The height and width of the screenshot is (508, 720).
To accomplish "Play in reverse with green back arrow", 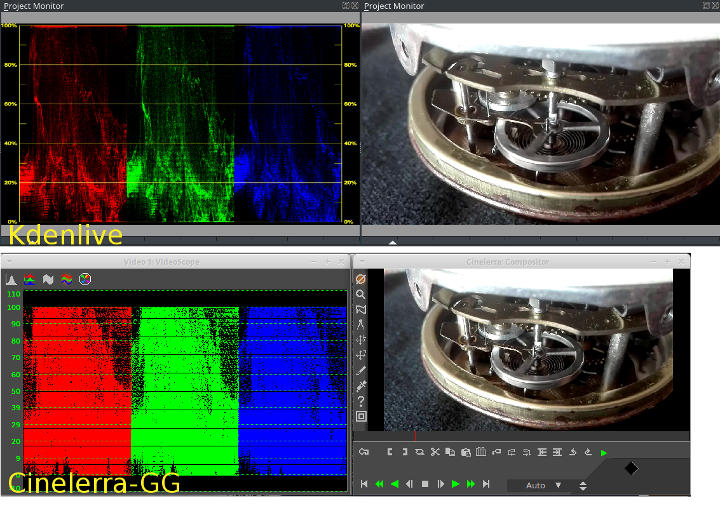I will (394, 484).
